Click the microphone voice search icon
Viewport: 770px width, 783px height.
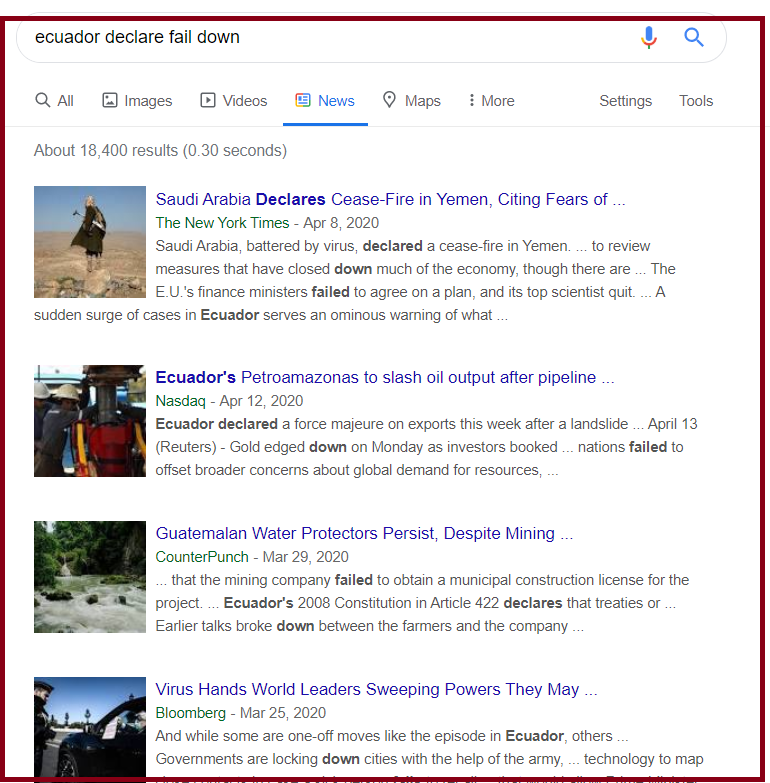[649, 37]
